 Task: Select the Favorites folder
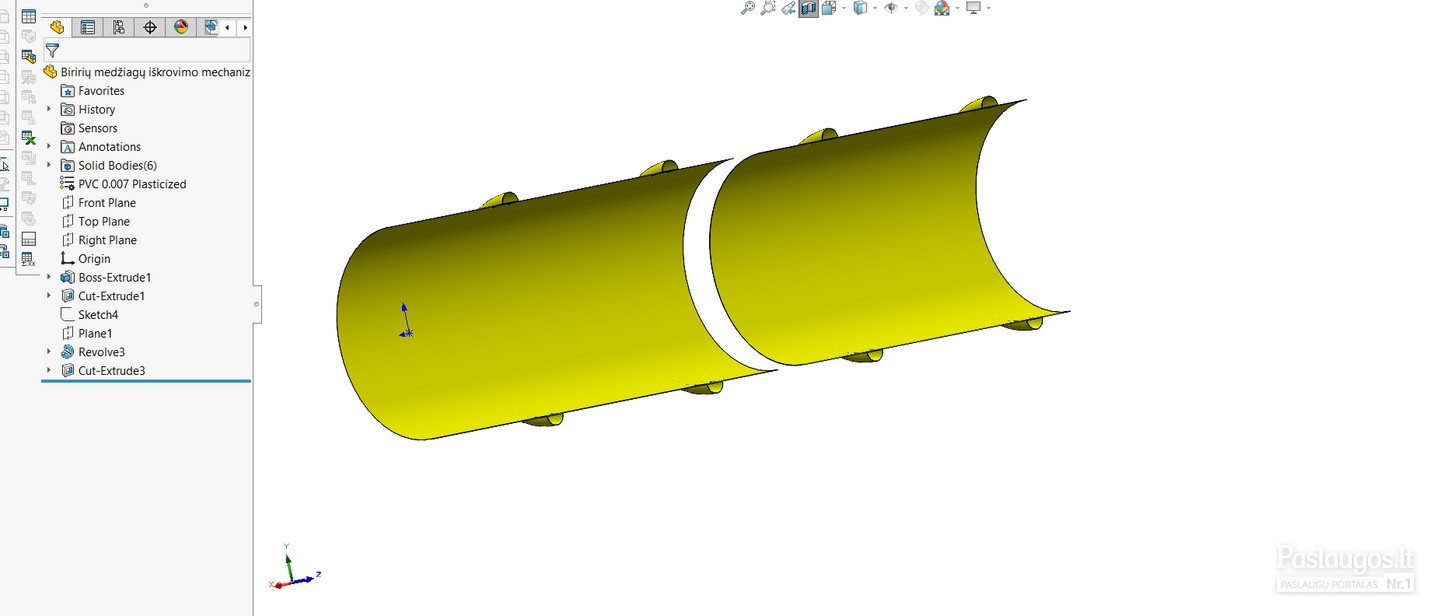pyautogui.click(x=101, y=91)
